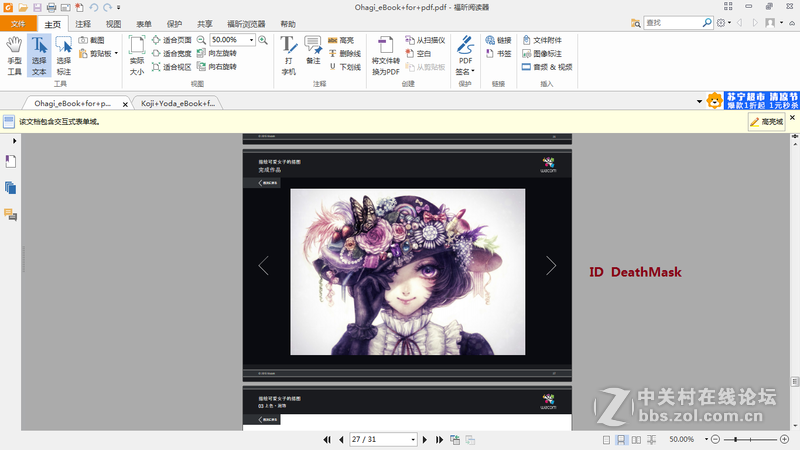Switch to the Home (主页) ribbon tab
The height and width of the screenshot is (450, 800).
click(53, 24)
